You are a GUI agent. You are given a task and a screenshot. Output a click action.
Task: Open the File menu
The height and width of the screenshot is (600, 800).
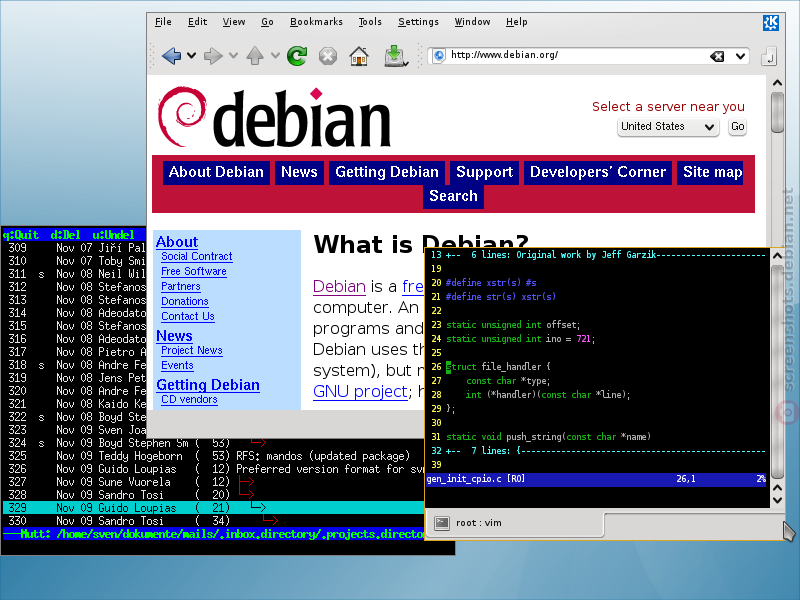163,21
